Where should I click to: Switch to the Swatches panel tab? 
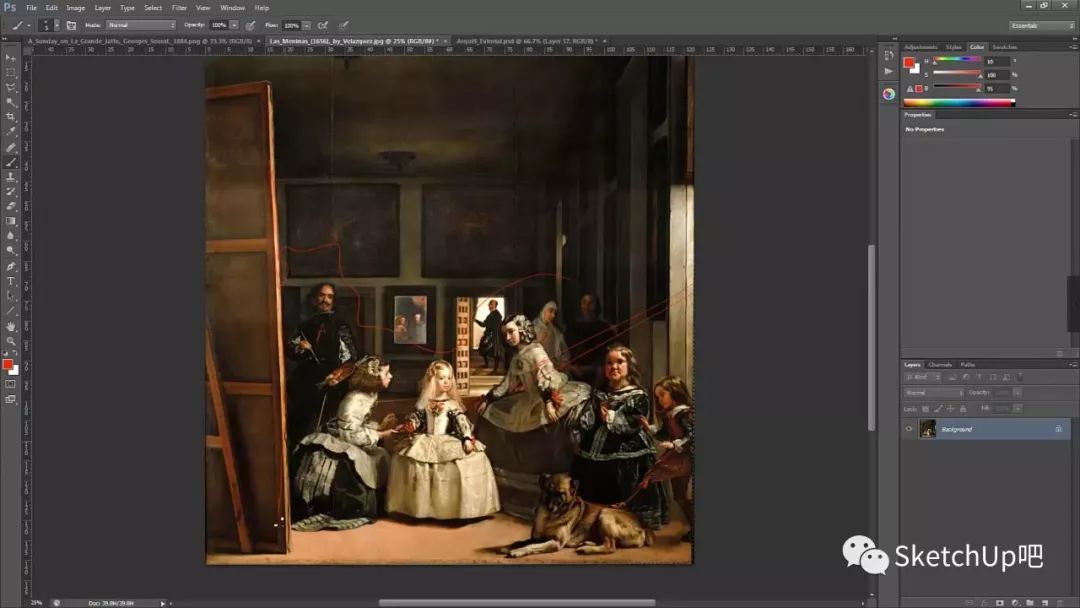click(1004, 47)
